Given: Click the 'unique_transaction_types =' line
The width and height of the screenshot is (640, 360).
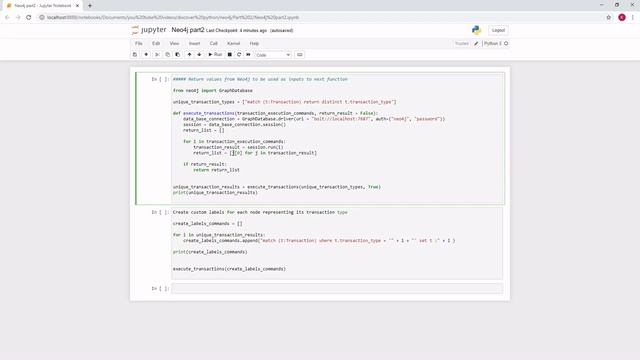Looking at the screenshot, I should (284, 102).
